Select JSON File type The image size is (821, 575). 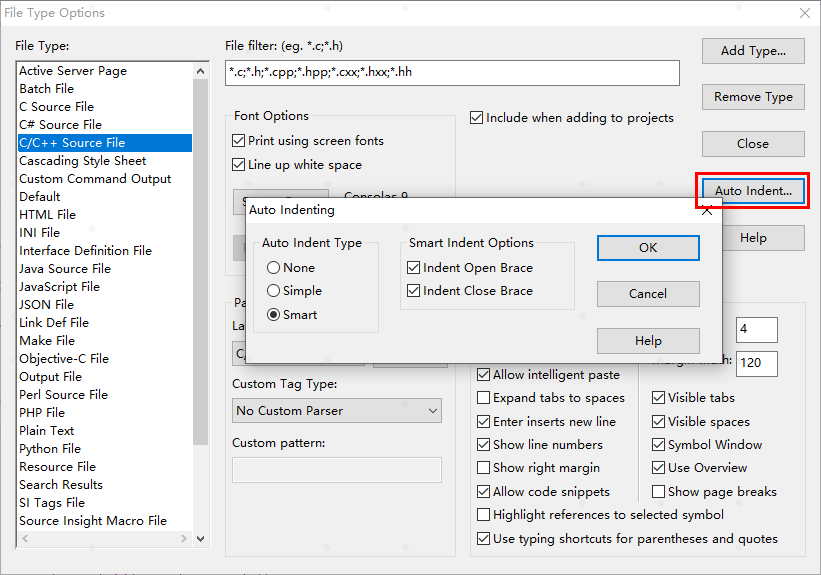(105, 305)
